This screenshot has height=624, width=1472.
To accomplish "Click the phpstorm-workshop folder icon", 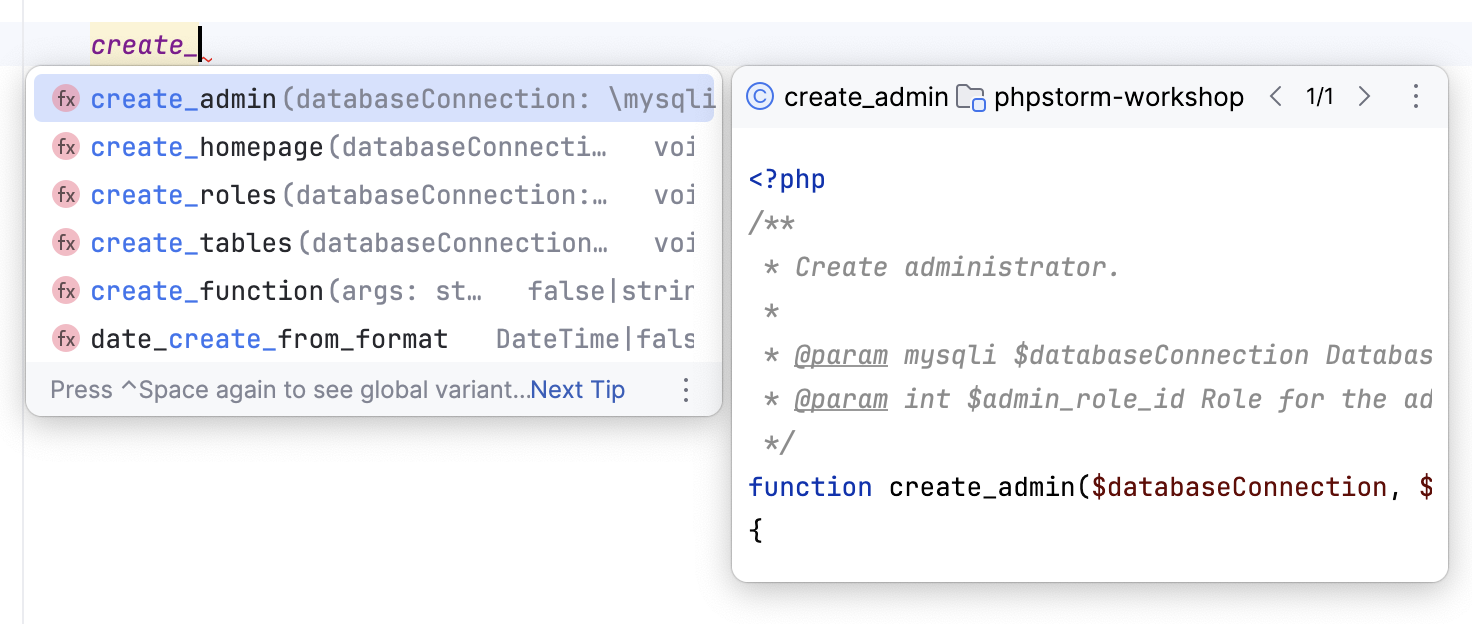I will pyautogui.click(x=971, y=97).
